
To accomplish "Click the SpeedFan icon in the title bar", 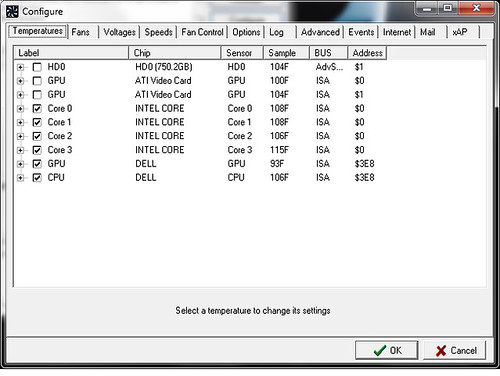I will click(x=12, y=11).
